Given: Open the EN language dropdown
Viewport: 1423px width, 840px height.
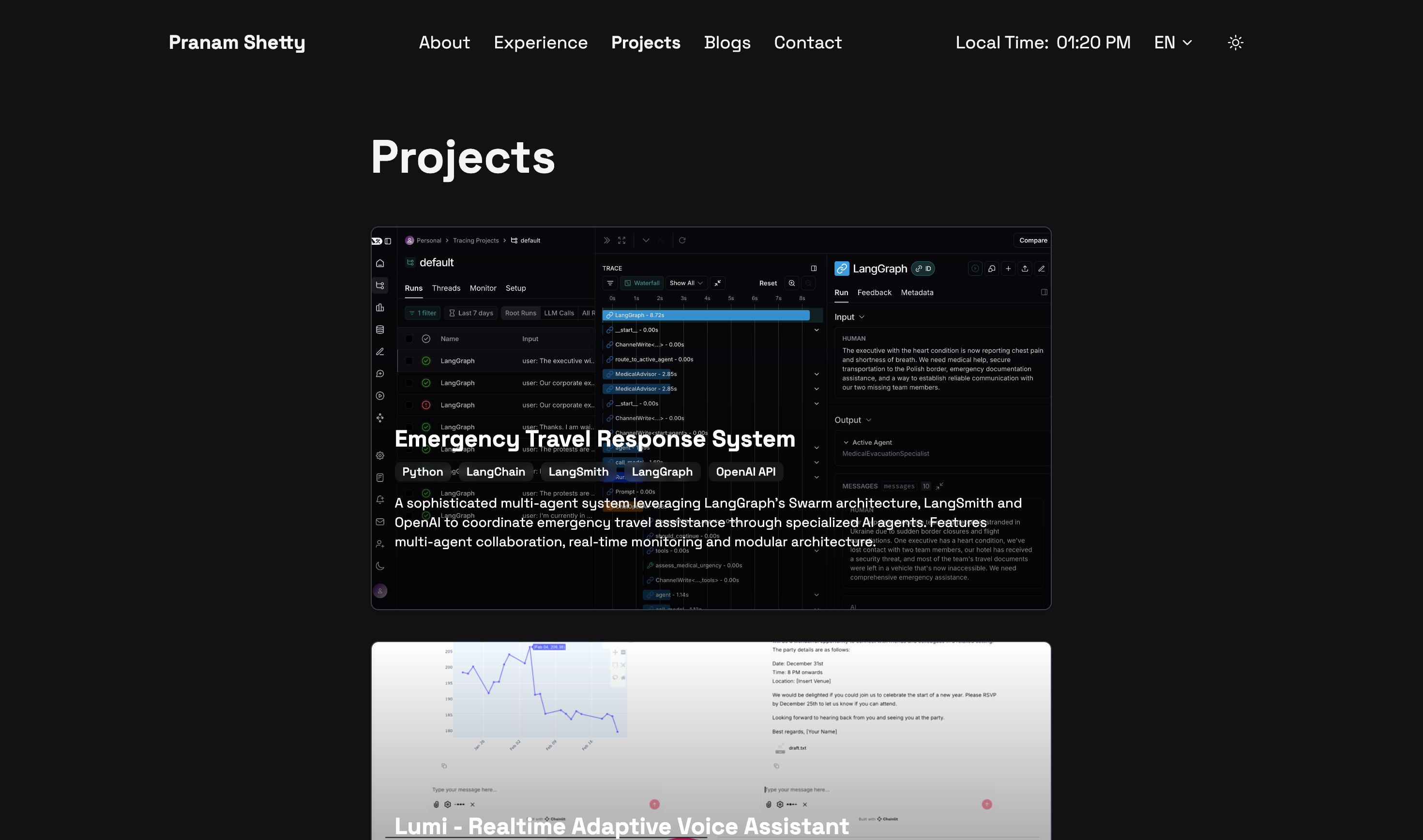Looking at the screenshot, I should tap(1173, 43).
